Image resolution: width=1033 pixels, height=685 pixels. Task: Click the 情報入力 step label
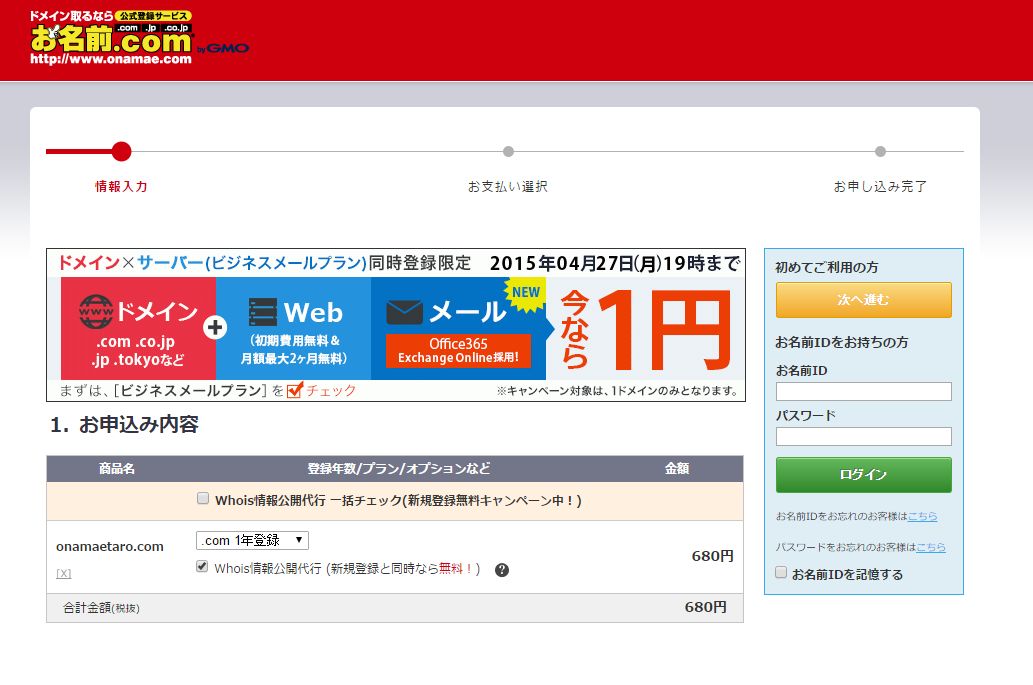point(121,186)
